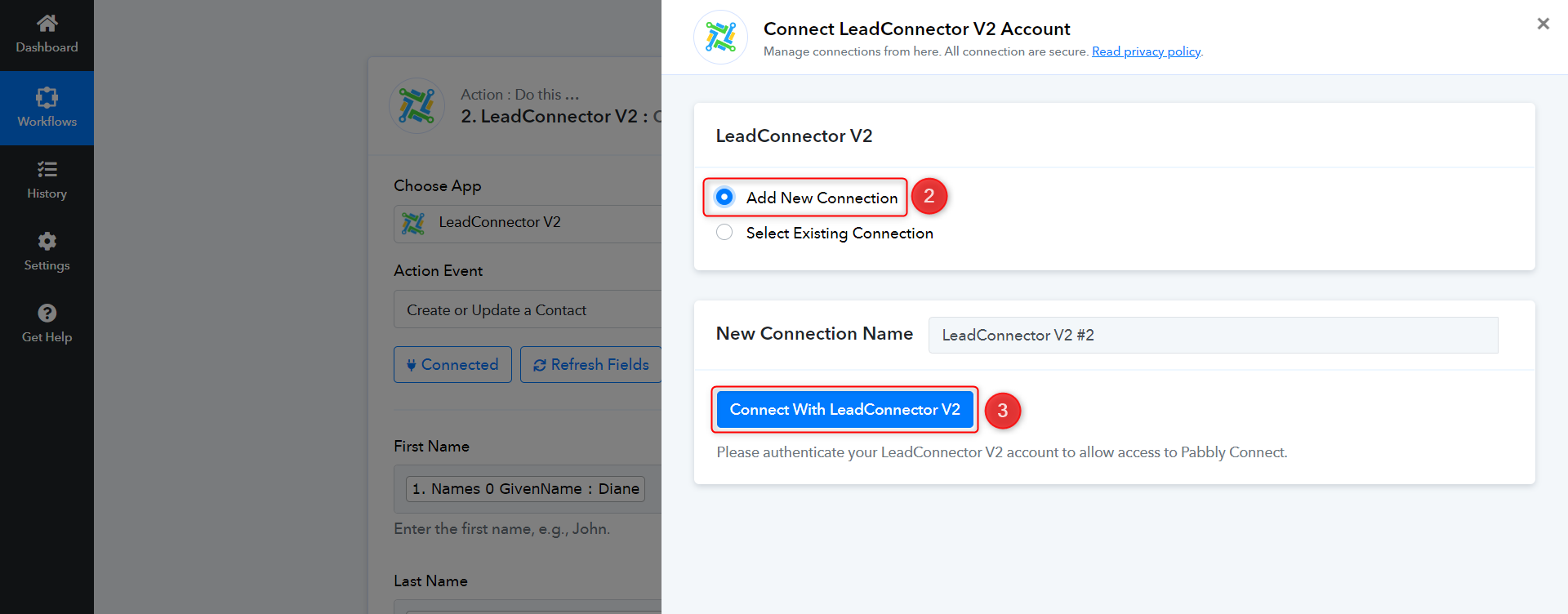Image resolution: width=1568 pixels, height=614 pixels.
Task: Open the Workflows puzzle icon
Action: (47, 97)
